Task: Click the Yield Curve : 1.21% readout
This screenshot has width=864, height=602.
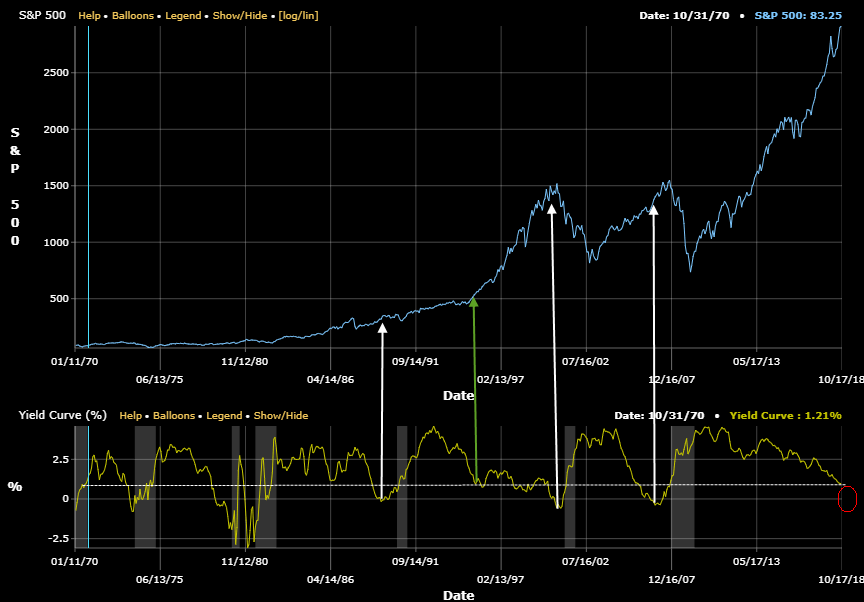Action: [x=785, y=415]
